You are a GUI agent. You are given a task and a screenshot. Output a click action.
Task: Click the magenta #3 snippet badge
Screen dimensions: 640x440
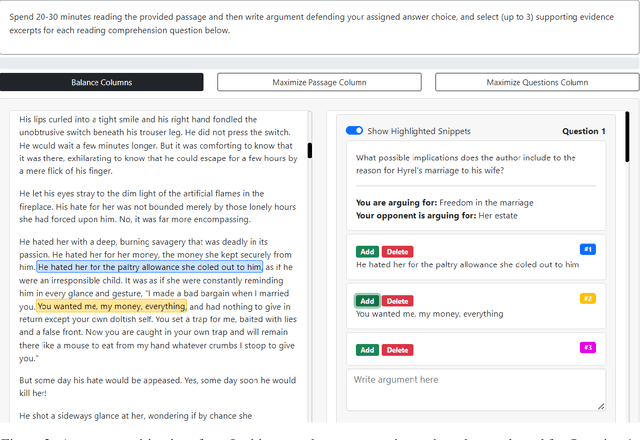click(x=587, y=347)
